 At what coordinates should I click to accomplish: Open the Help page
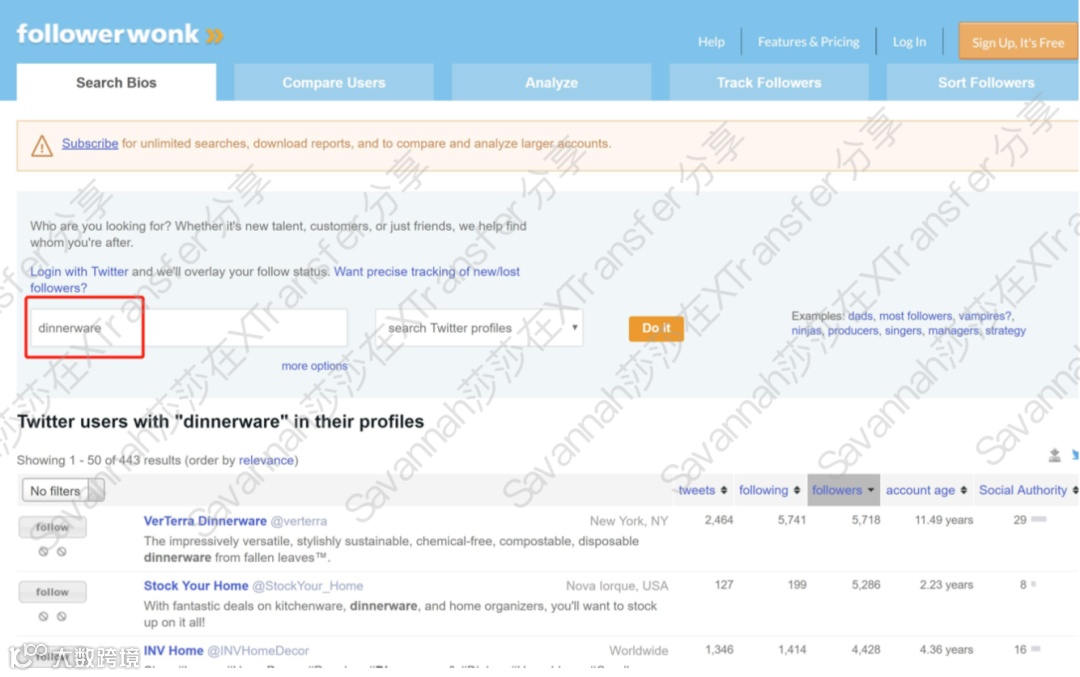[711, 42]
